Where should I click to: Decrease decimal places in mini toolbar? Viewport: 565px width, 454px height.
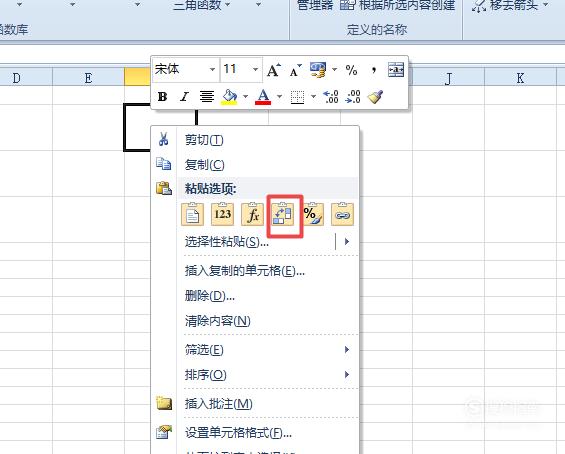(x=352, y=97)
